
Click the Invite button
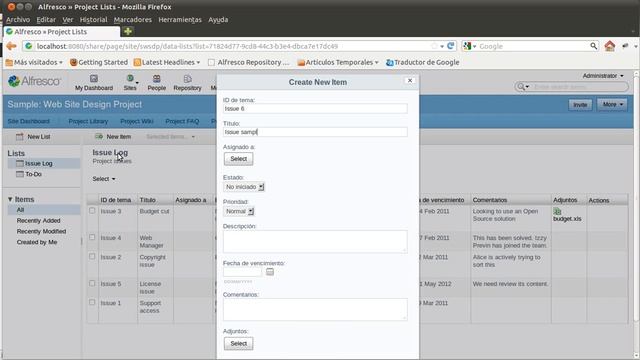(580, 105)
